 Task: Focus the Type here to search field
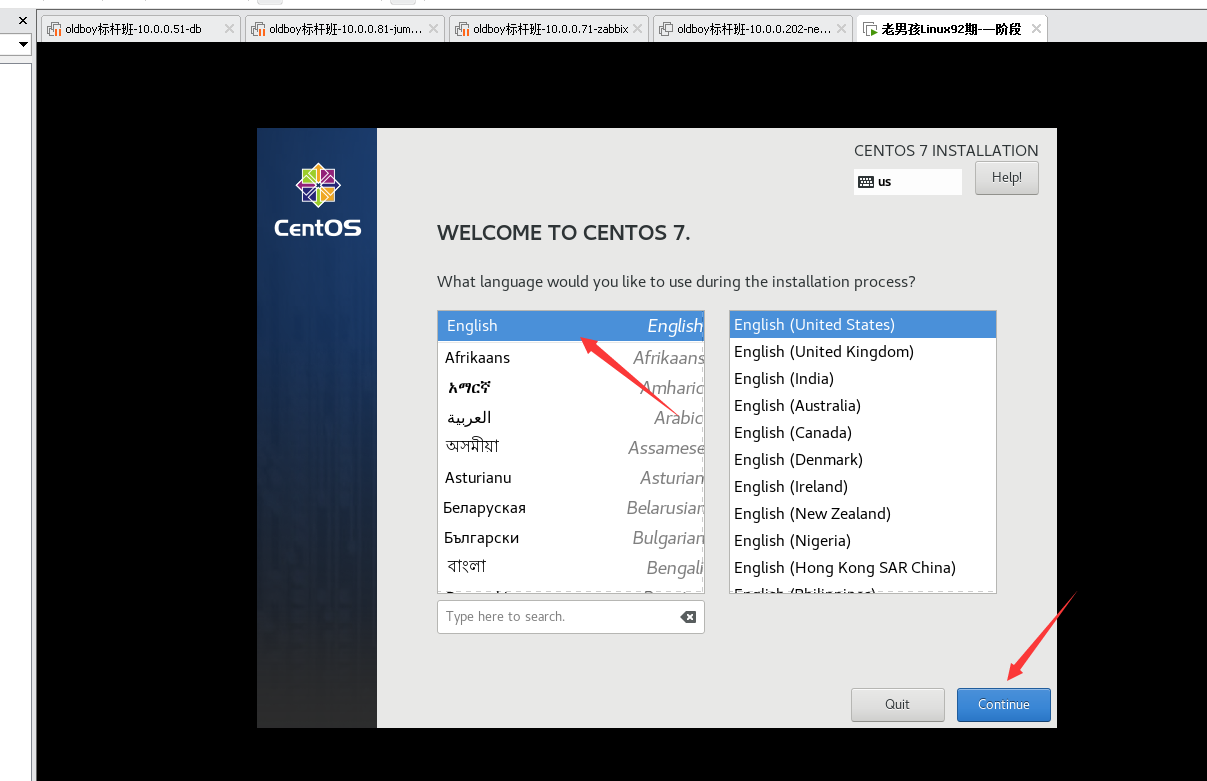[570, 617]
